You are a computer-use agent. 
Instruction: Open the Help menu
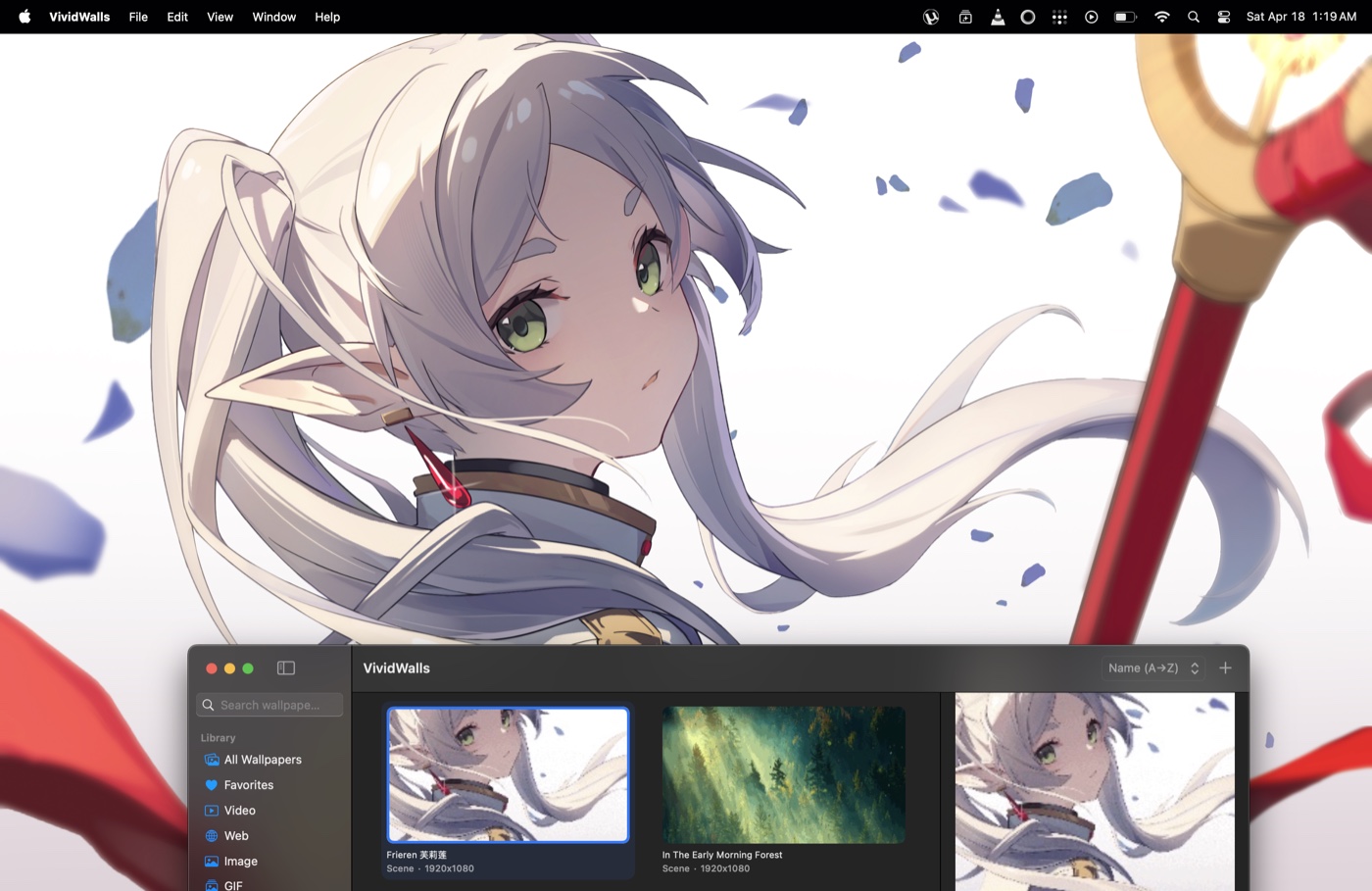[327, 17]
